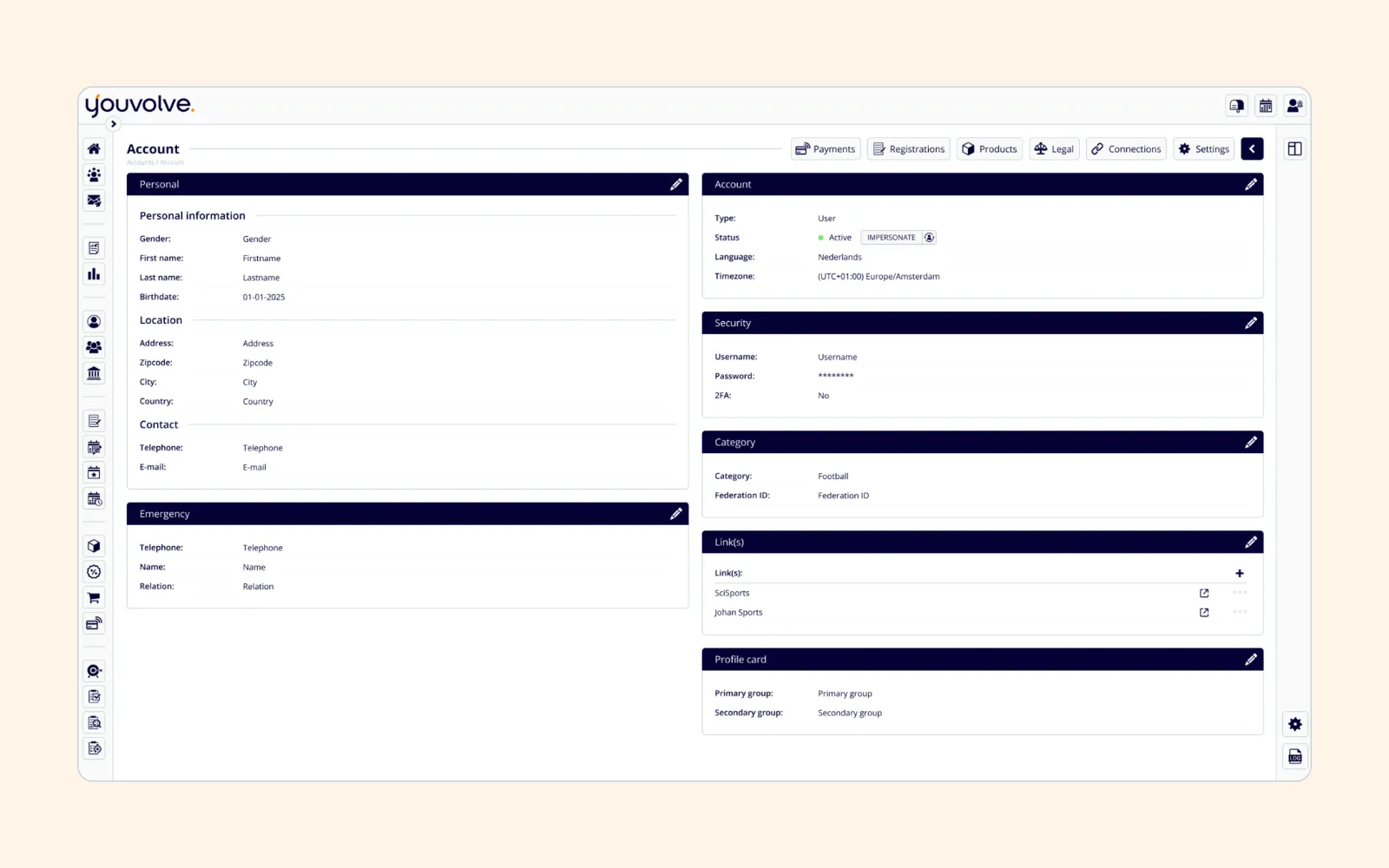Open the Settings tab

pos(1204,149)
